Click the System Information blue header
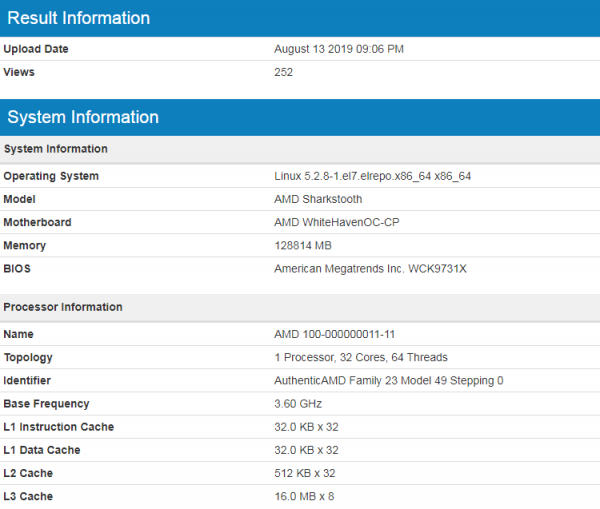This screenshot has width=600, height=509. point(83,117)
